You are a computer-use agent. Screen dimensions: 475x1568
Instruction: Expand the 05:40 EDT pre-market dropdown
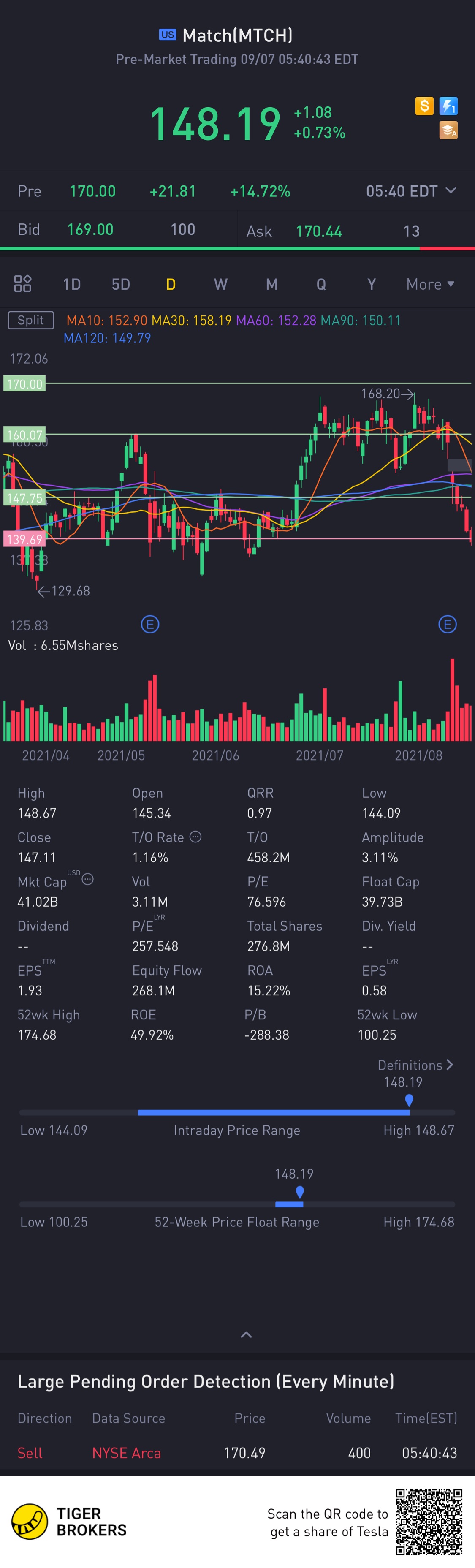point(411,191)
